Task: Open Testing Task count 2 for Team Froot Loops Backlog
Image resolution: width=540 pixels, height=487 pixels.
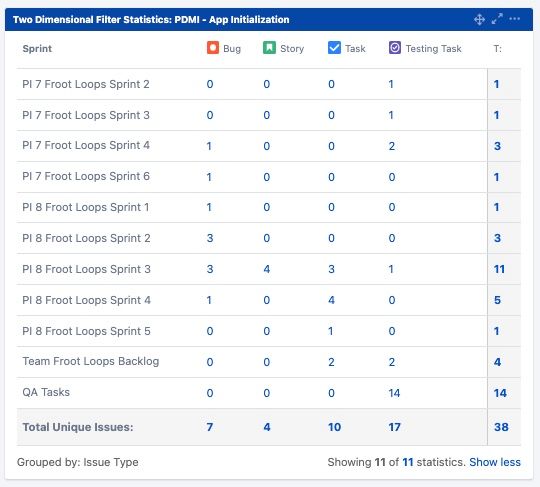Action: tap(392, 362)
